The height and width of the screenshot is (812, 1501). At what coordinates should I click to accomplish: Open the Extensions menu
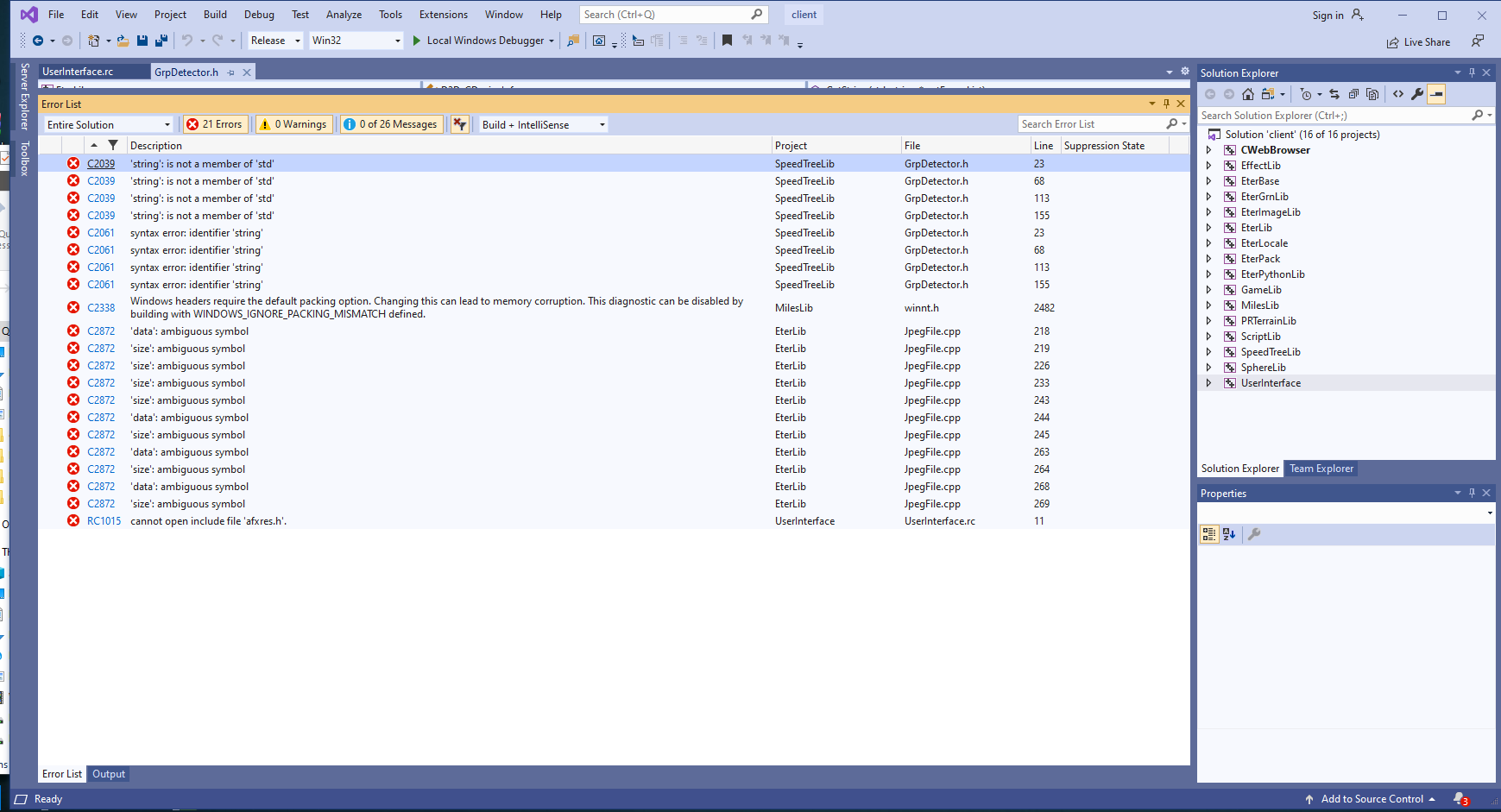[444, 15]
